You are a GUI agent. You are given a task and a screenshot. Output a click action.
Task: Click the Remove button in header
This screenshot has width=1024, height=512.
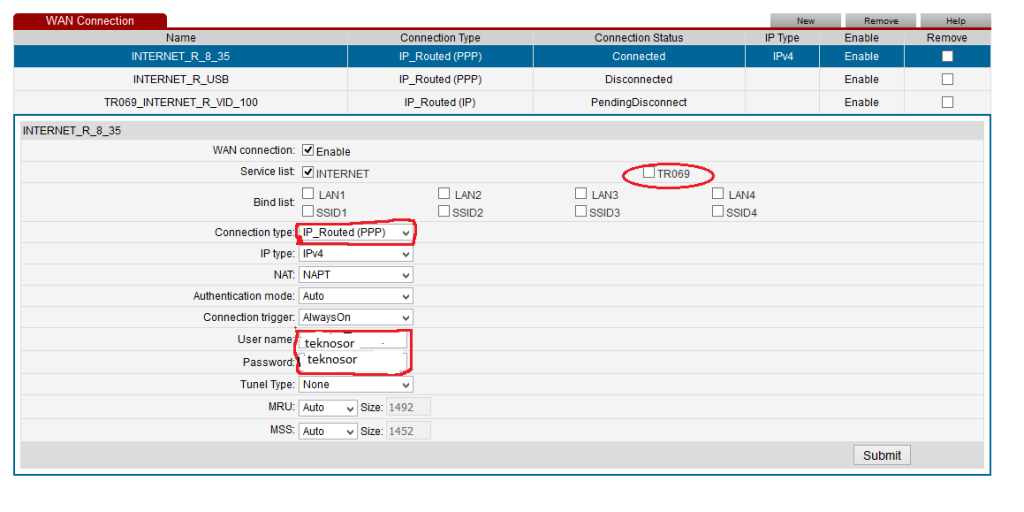tap(880, 20)
